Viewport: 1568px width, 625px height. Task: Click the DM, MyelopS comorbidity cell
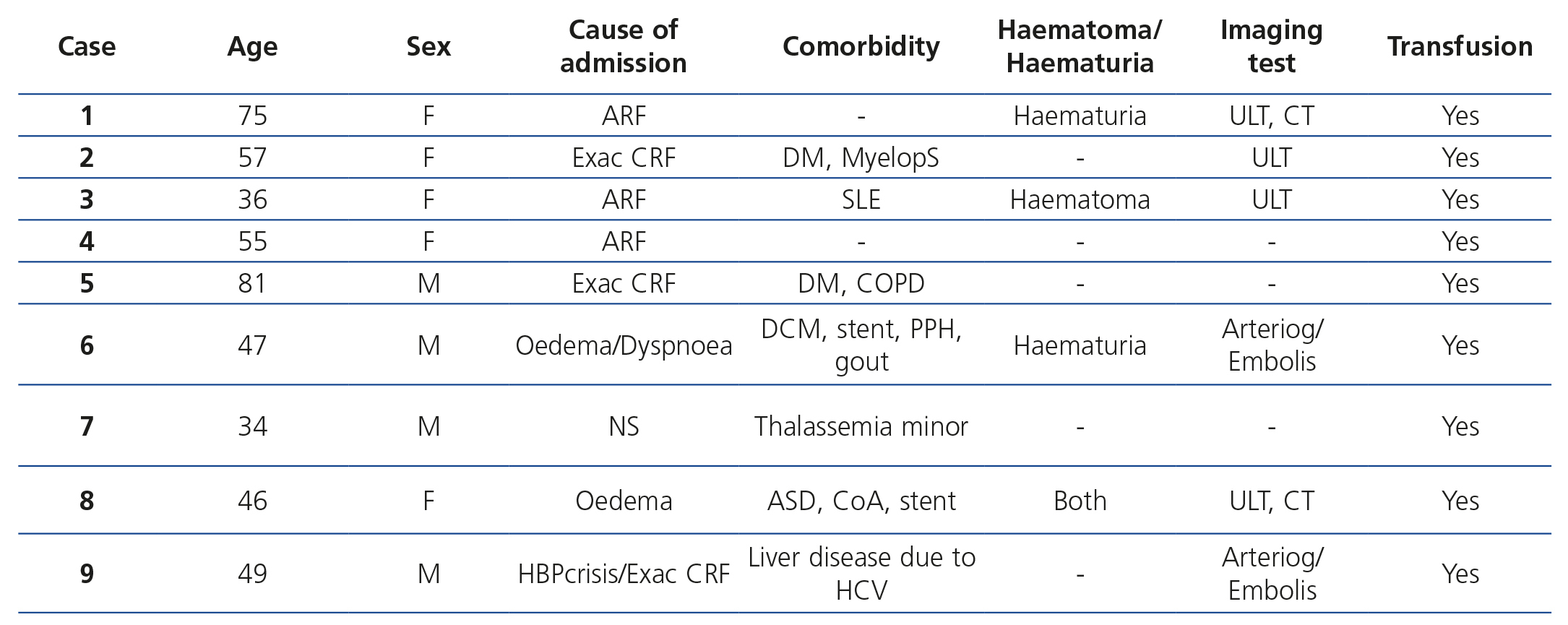click(861, 158)
